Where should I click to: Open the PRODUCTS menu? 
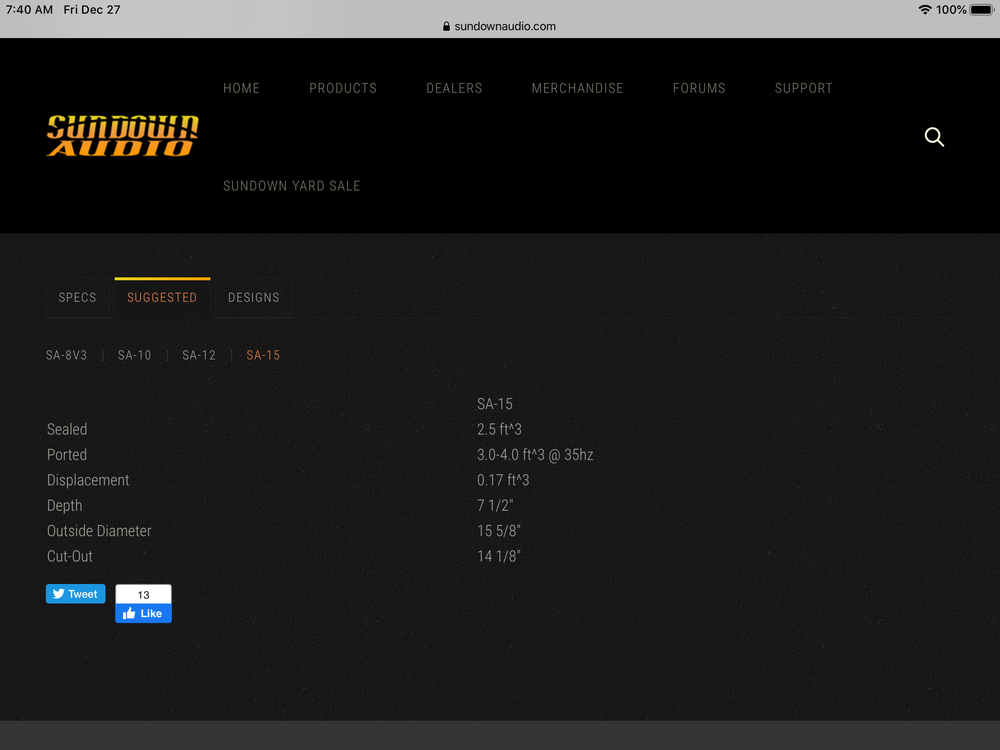click(x=342, y=88)
